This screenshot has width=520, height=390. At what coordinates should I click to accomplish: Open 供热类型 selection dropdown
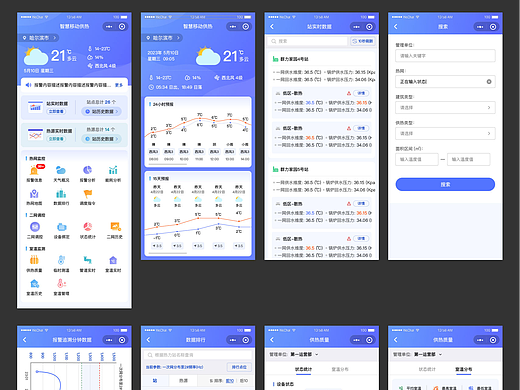coord(445,133)
